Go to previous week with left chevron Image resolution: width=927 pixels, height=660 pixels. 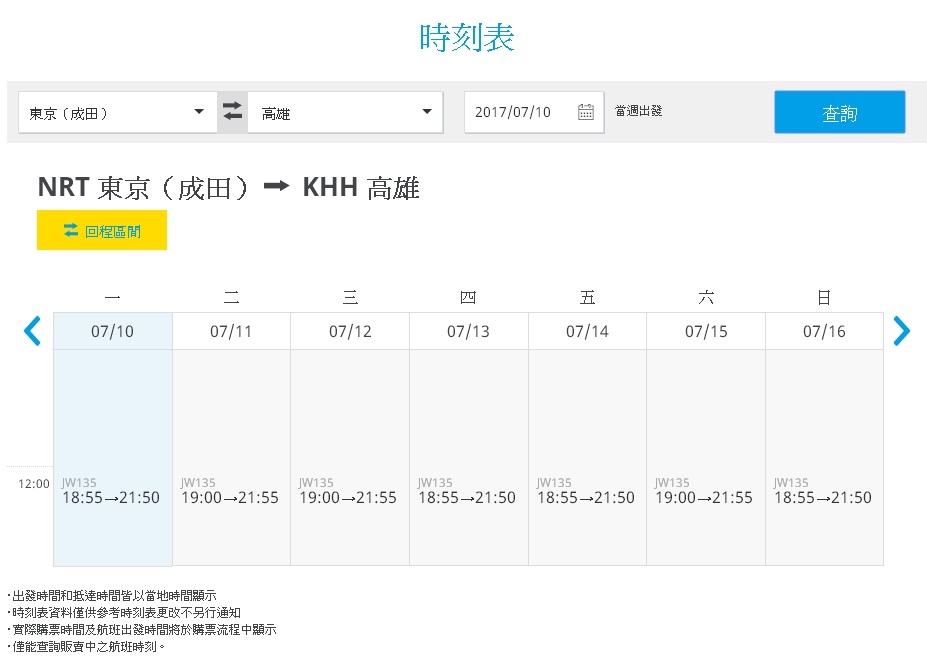[32, 331]
